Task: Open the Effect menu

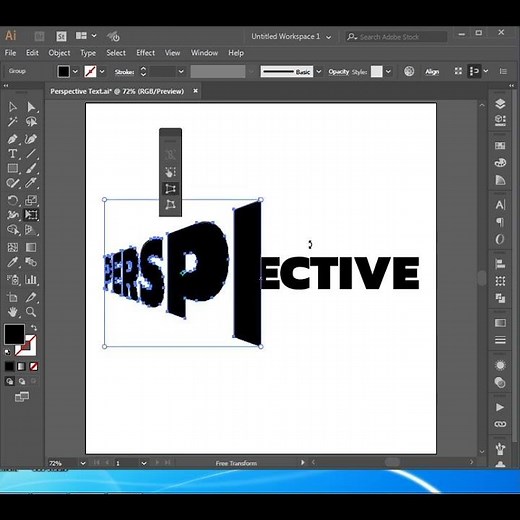Action: point(145,53)
